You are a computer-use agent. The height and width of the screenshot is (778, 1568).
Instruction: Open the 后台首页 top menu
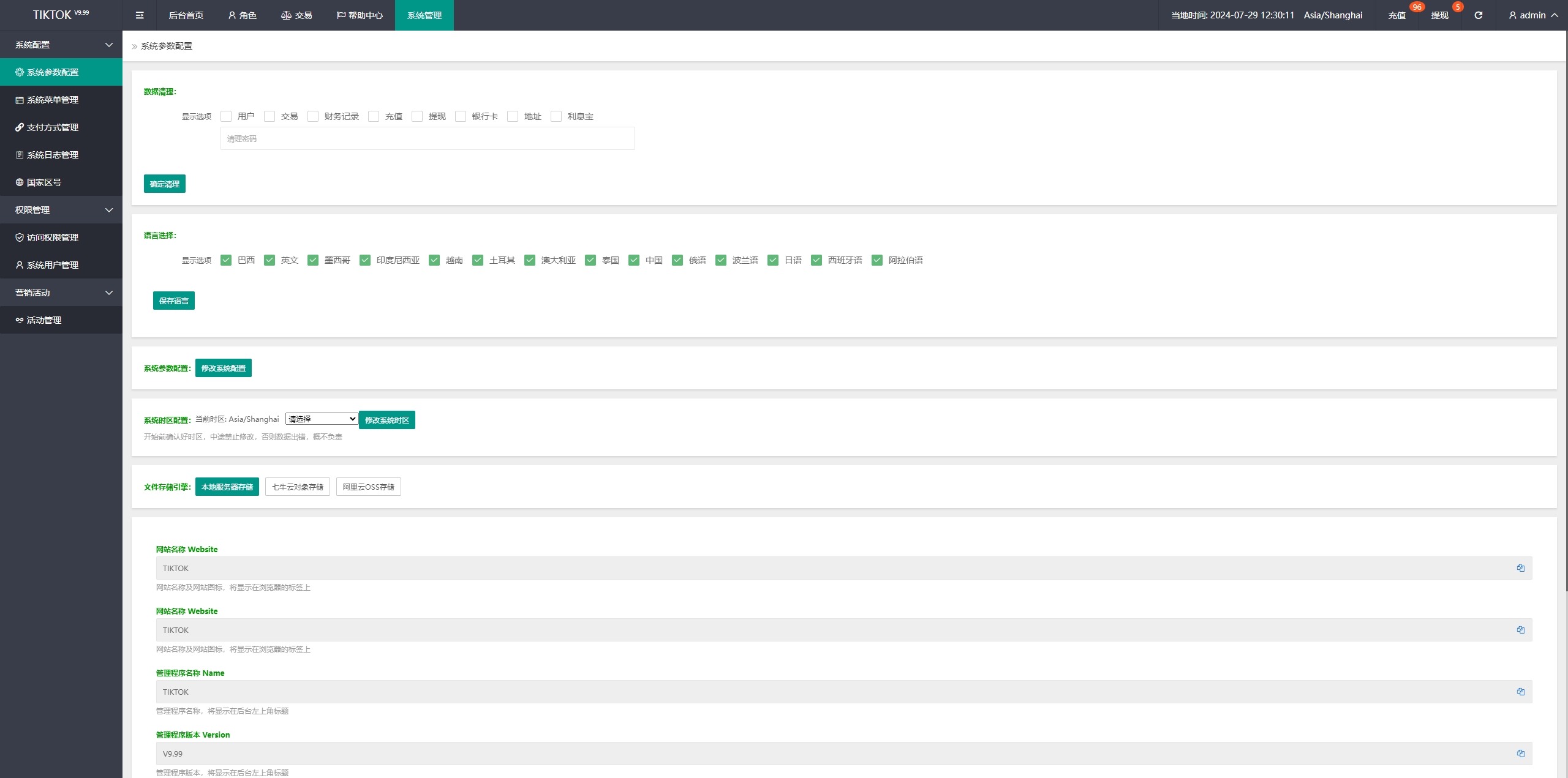click(x=186, y=15)
